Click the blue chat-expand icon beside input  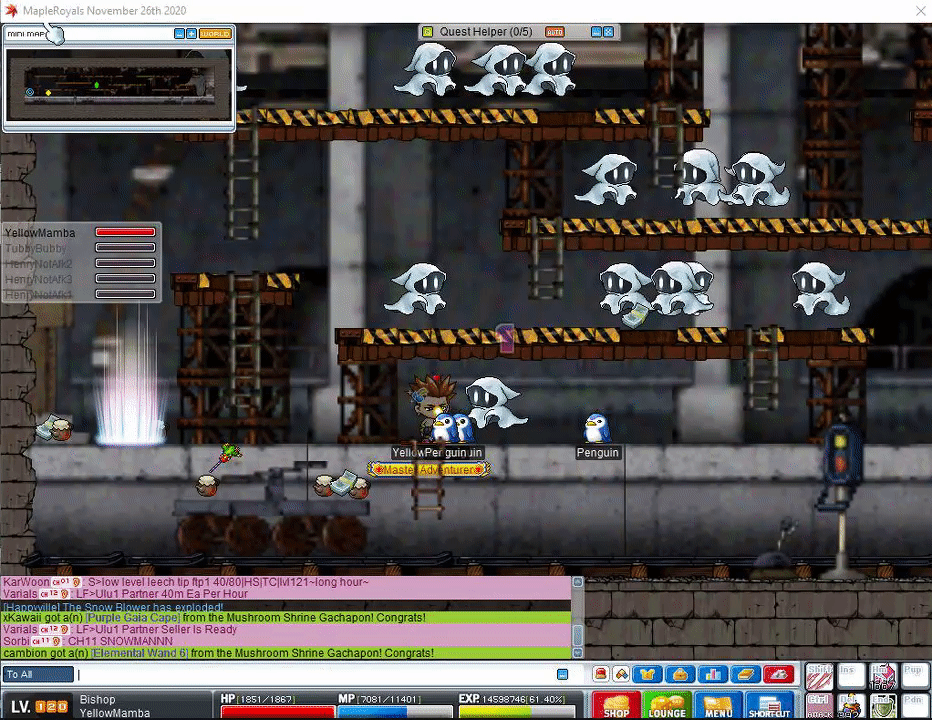(562, 674)
